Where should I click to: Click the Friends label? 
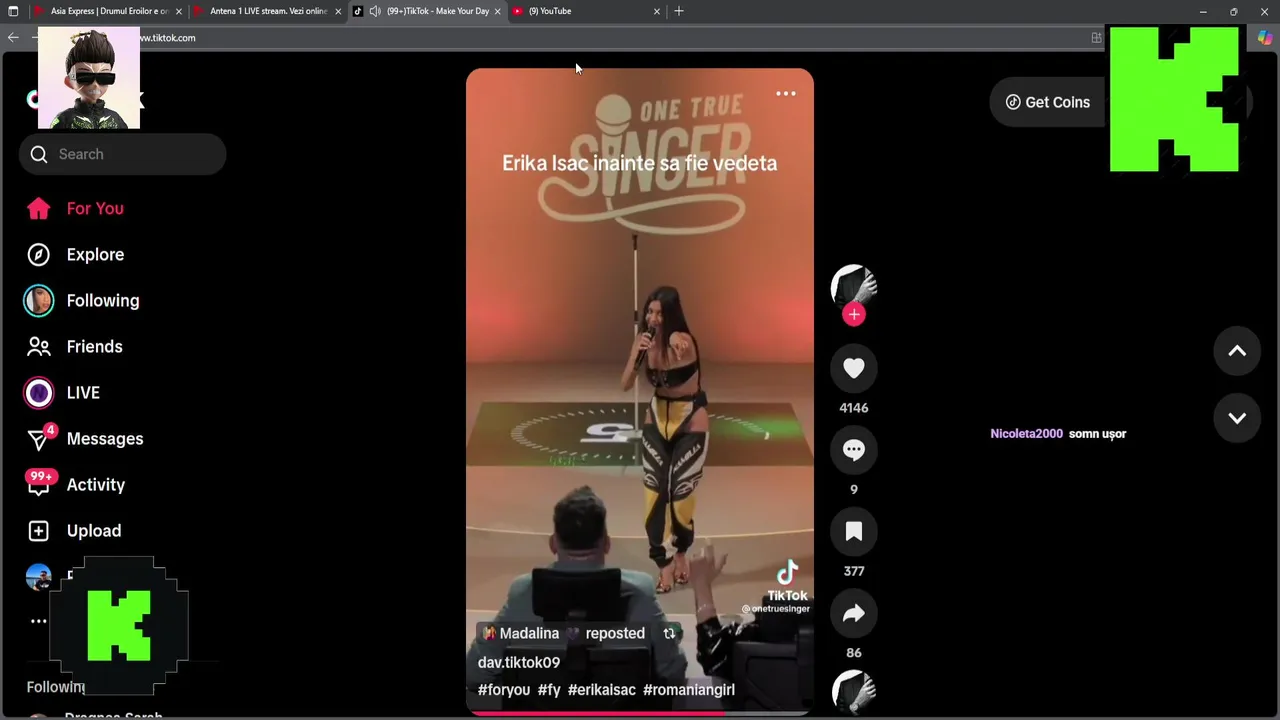[x=94, y=347]
